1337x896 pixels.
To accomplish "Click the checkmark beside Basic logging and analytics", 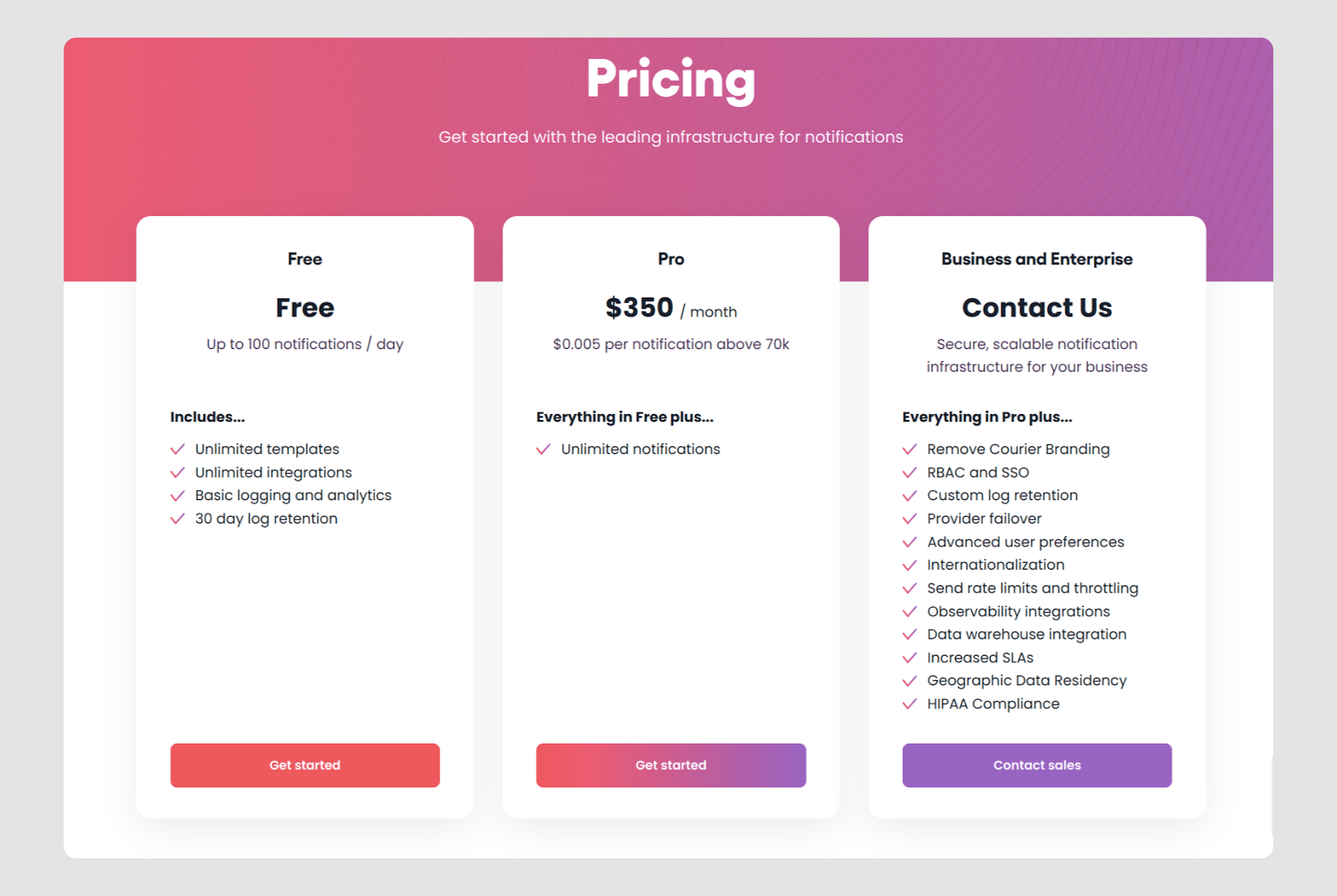I will pos(178,495).
